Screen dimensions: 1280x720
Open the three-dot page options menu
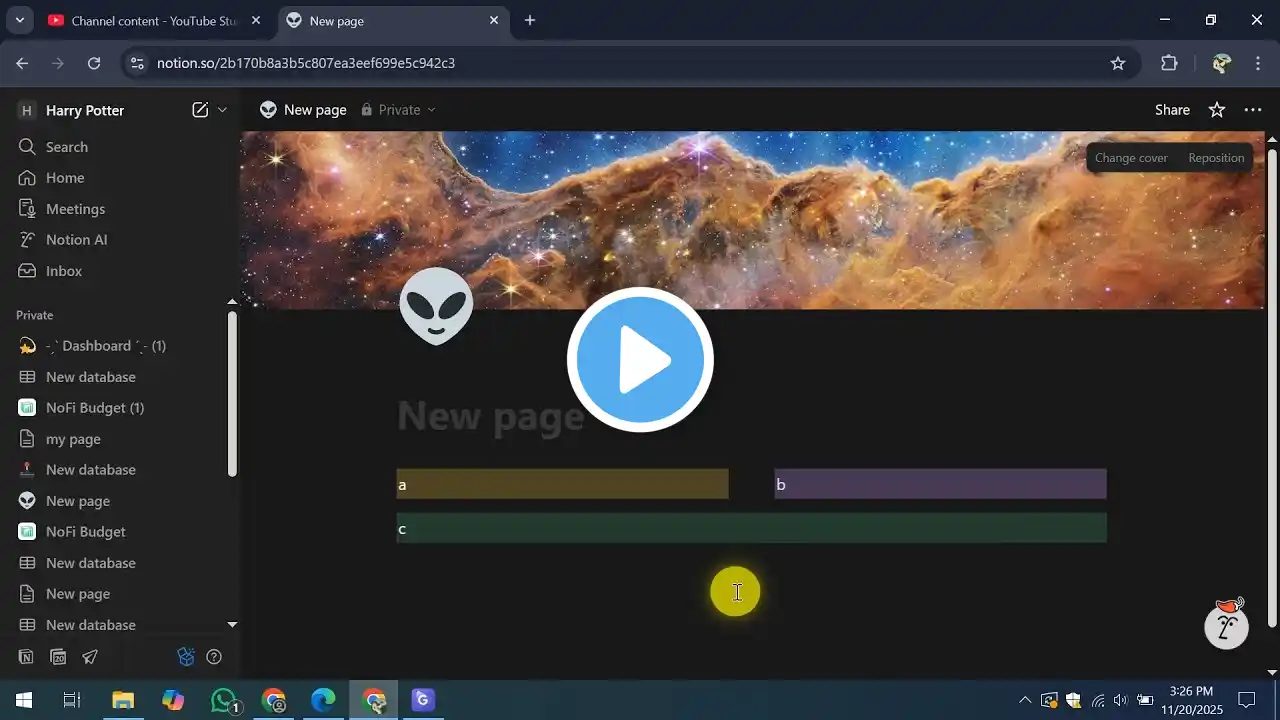click(1253, 110)
